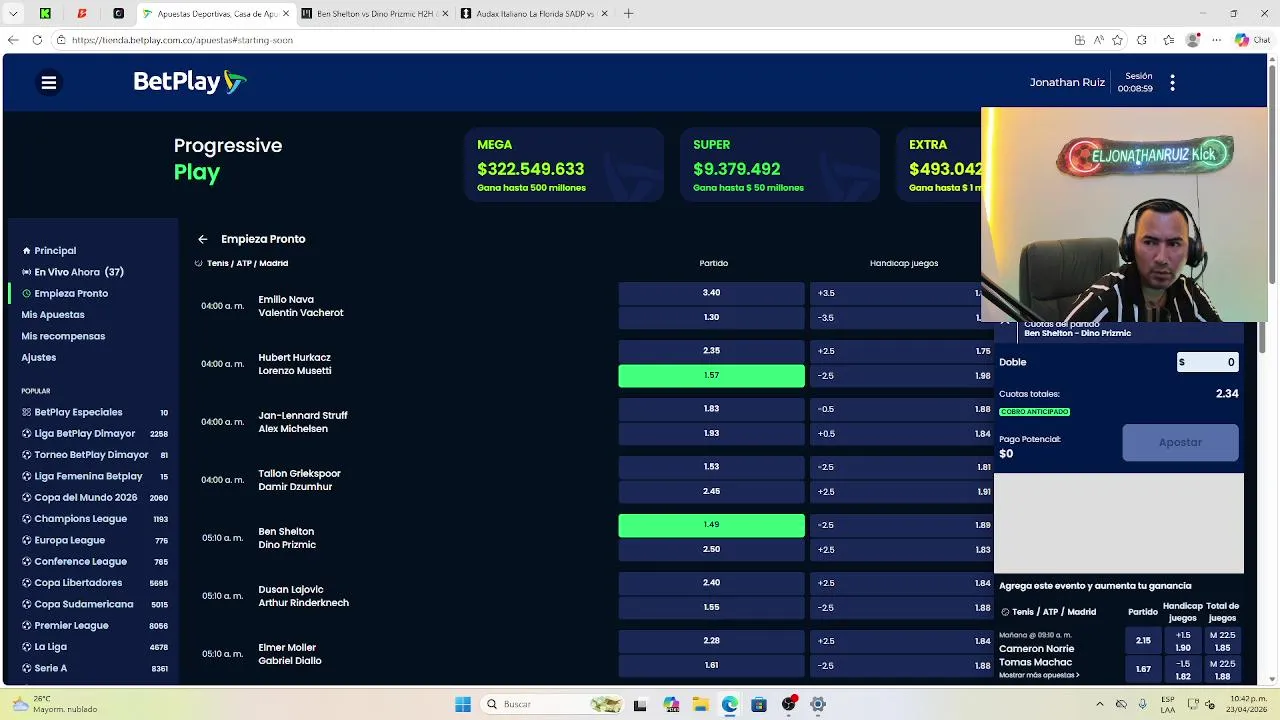
Task: Click the BetPlay logo
Action: click(189, 82)
